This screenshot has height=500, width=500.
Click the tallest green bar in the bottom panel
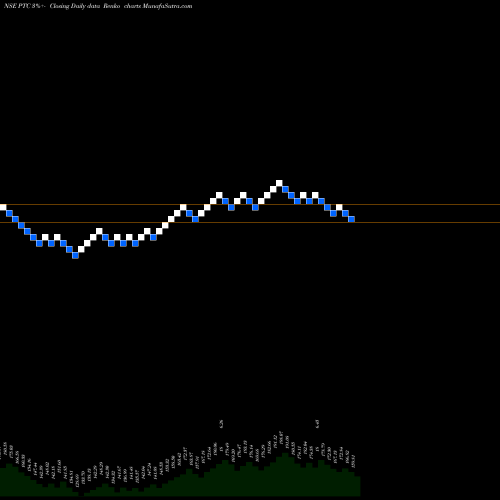(x=285, y=474)
